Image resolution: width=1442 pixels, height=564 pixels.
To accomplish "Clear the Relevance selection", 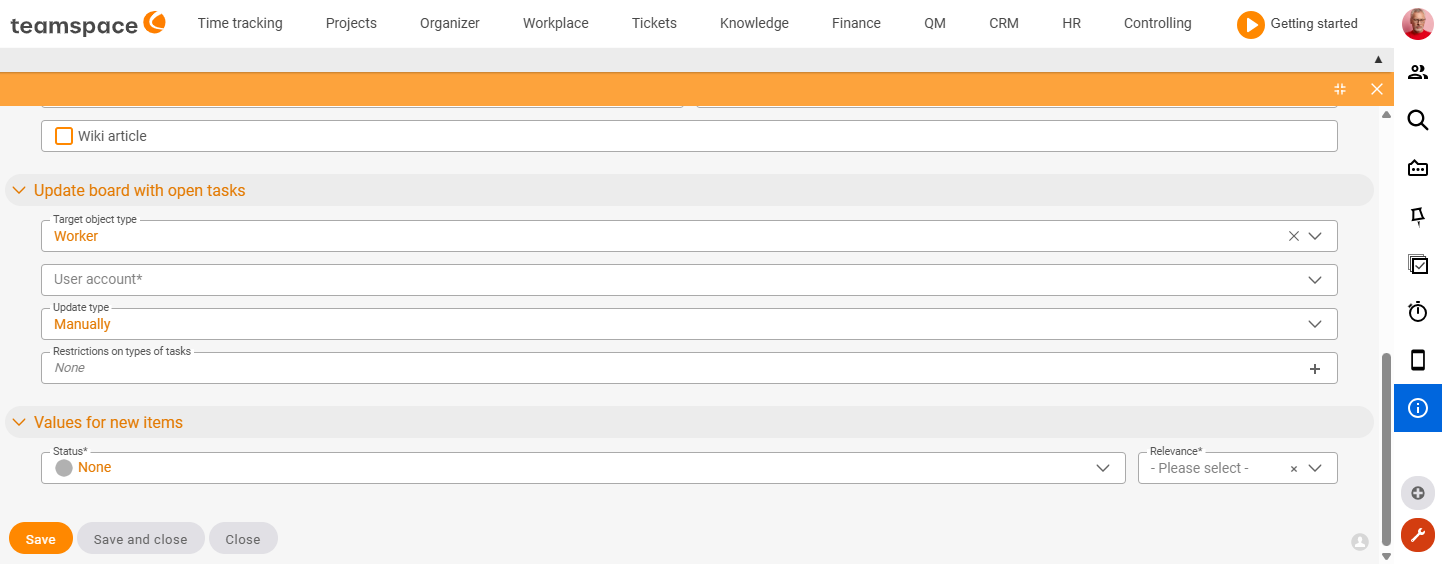I will [1293, 468].
